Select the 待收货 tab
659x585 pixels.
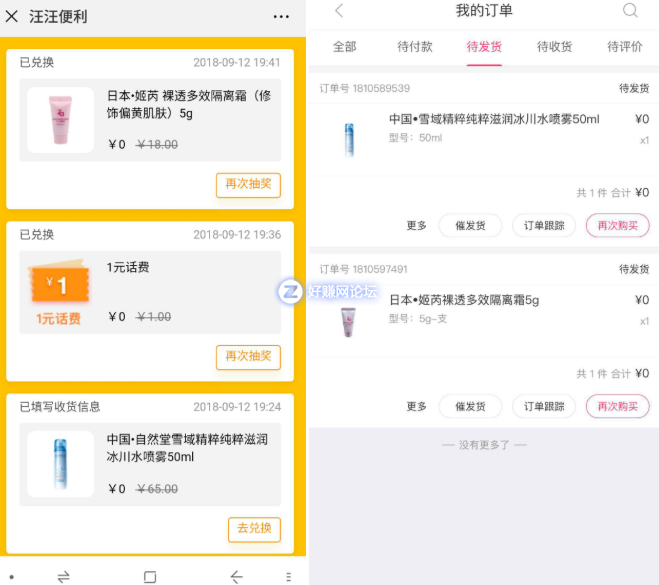click(x=554, y=46)
